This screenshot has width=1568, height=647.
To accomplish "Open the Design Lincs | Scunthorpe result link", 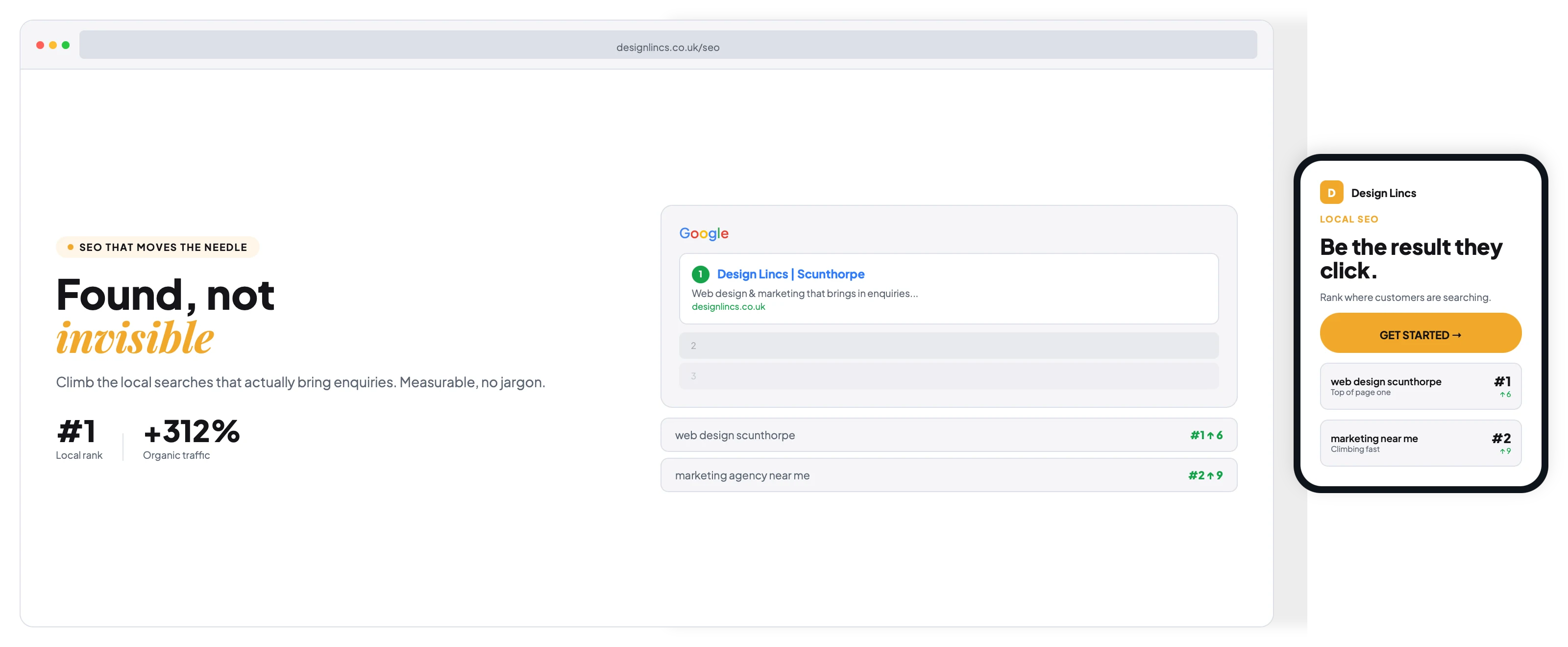I will coord(790,274).
